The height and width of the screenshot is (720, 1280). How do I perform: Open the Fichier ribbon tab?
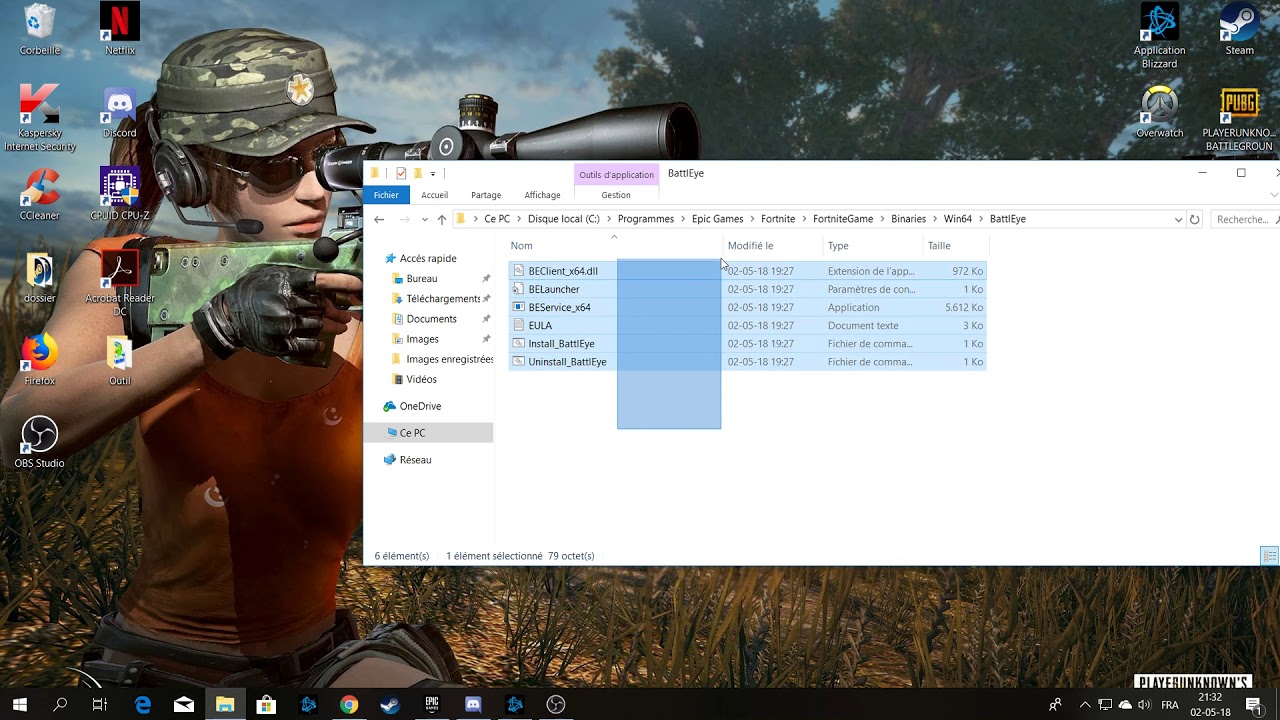point(386,195)
